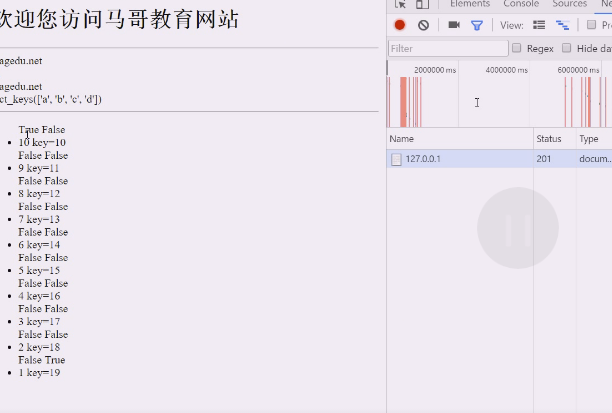This screenshot has width=612, height=413.
Task: Tick the Hide data URLs checkbox
Action: click(x=566, y=48)
